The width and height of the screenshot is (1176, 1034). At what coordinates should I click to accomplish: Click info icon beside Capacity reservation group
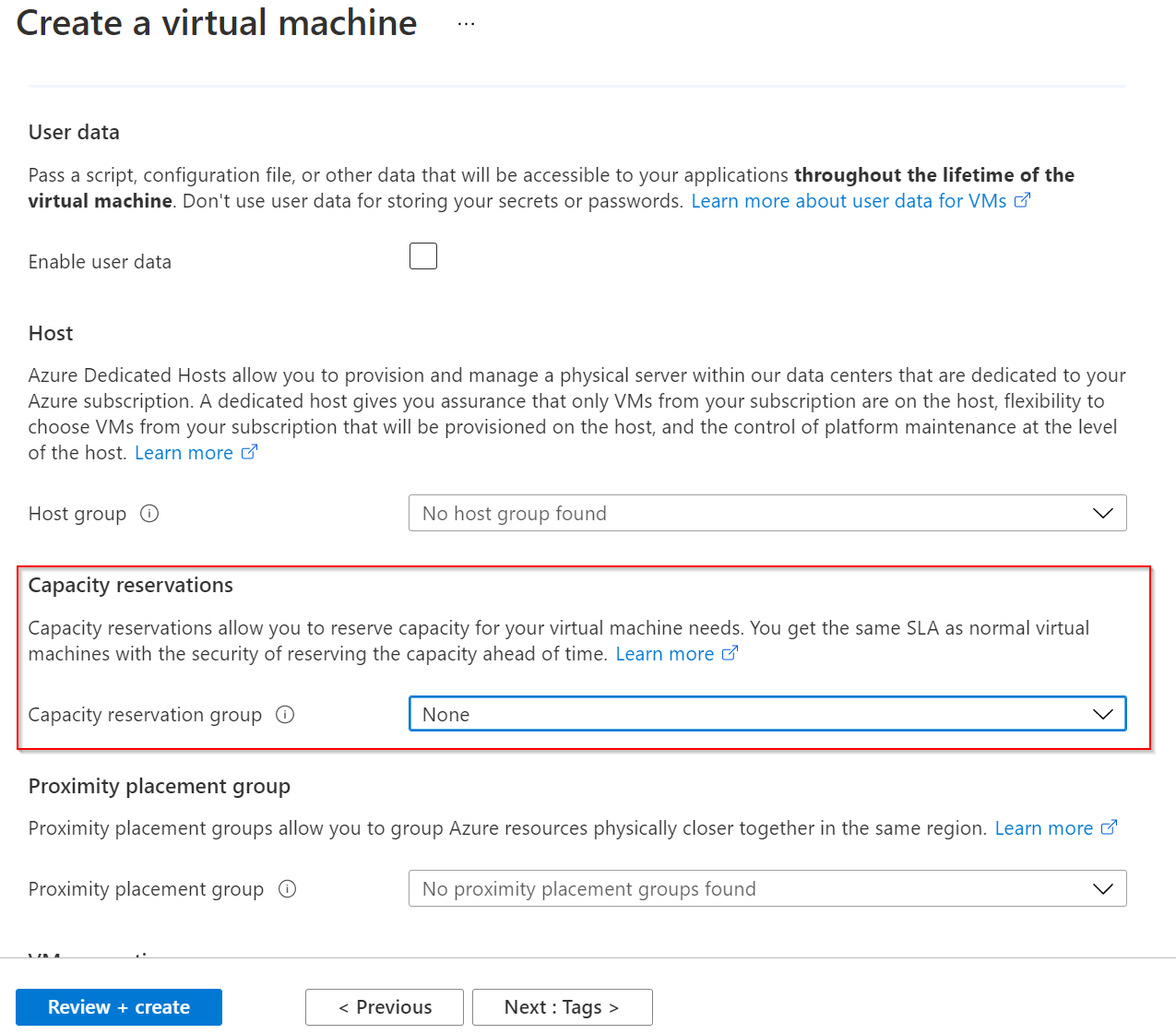pos(285,715)
